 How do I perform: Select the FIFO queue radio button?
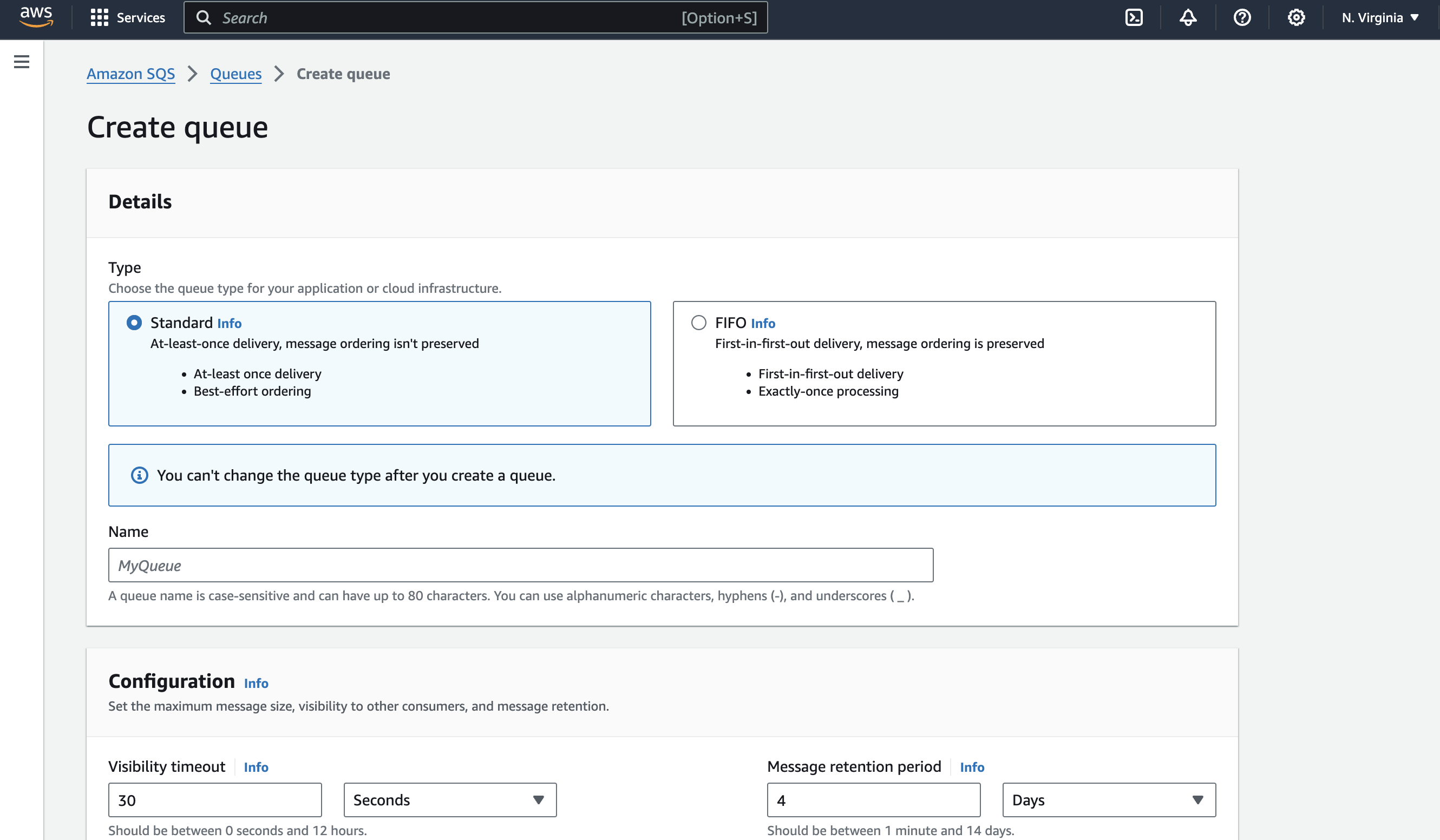coord(698,322)
